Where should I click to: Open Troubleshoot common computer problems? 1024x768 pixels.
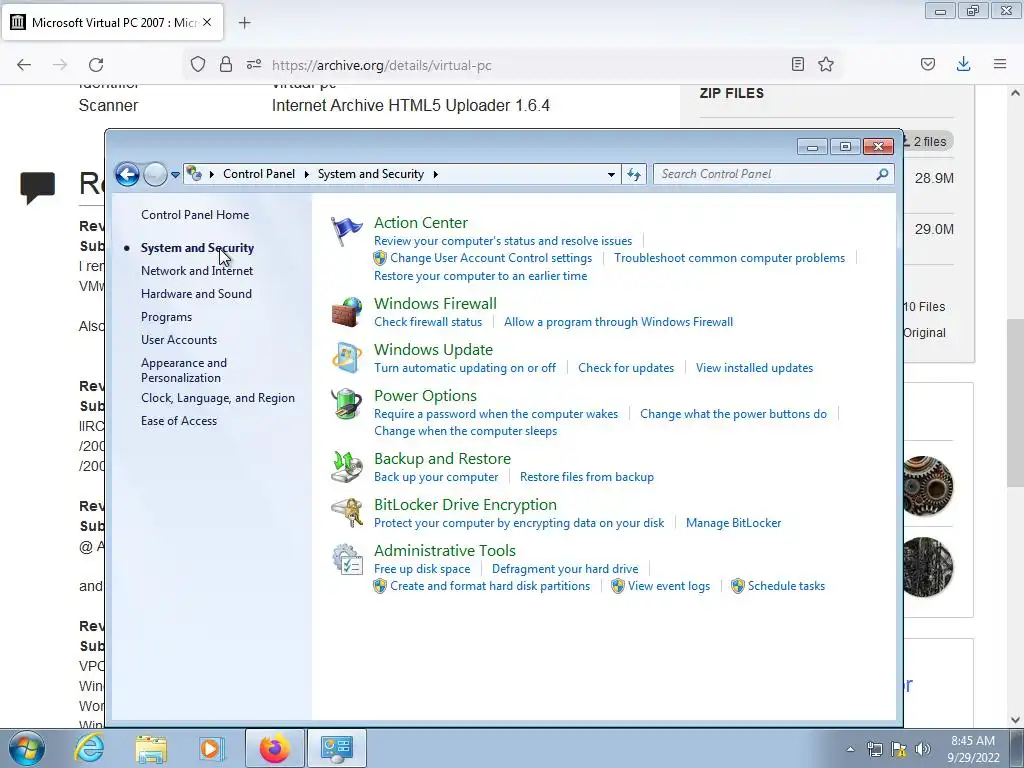tap(729, 258)
